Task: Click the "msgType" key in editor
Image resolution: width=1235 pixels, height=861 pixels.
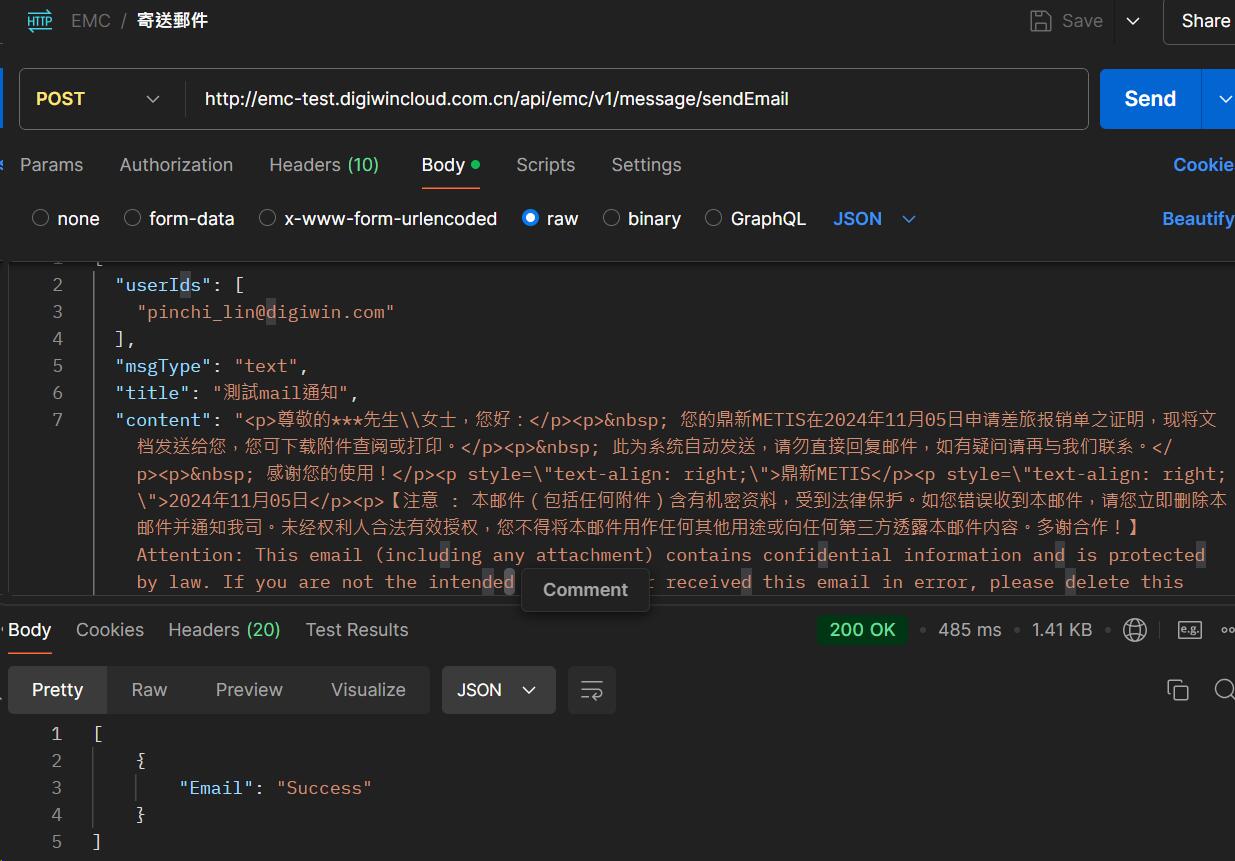Action: tap(164, 366)
